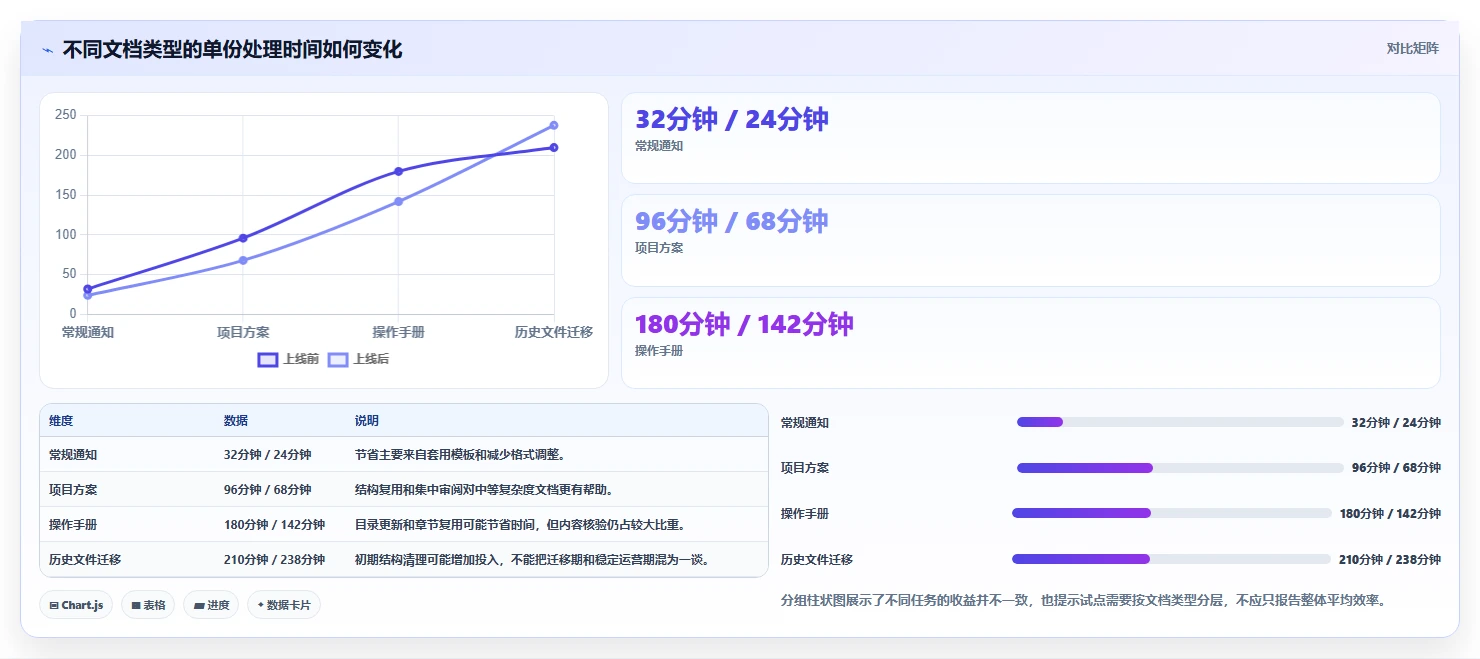
Task: Select the 数据卡片 tag chip
Action: (284, 605)
